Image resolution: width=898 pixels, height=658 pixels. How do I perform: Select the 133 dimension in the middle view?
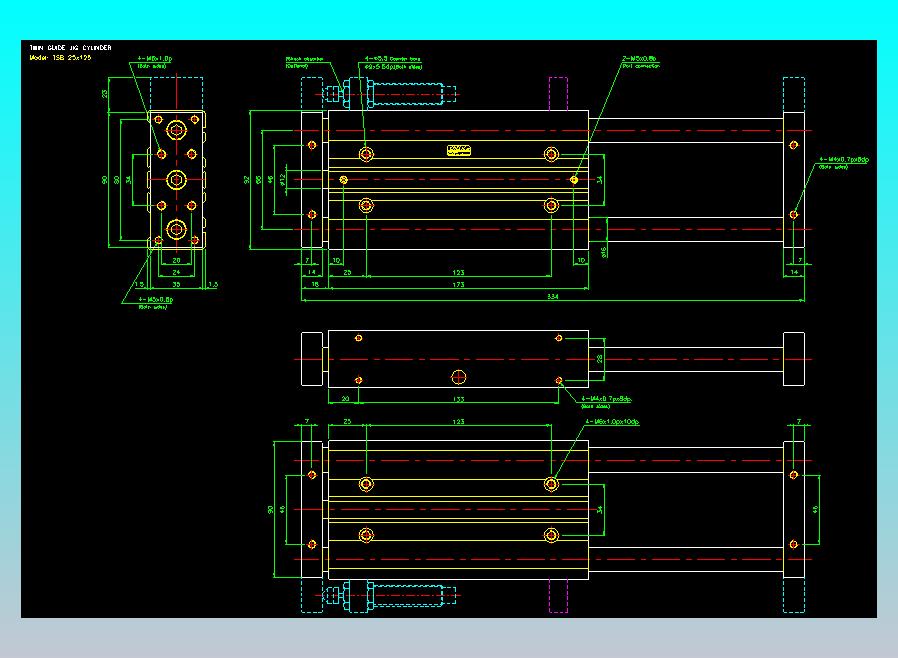coord(458,399)
